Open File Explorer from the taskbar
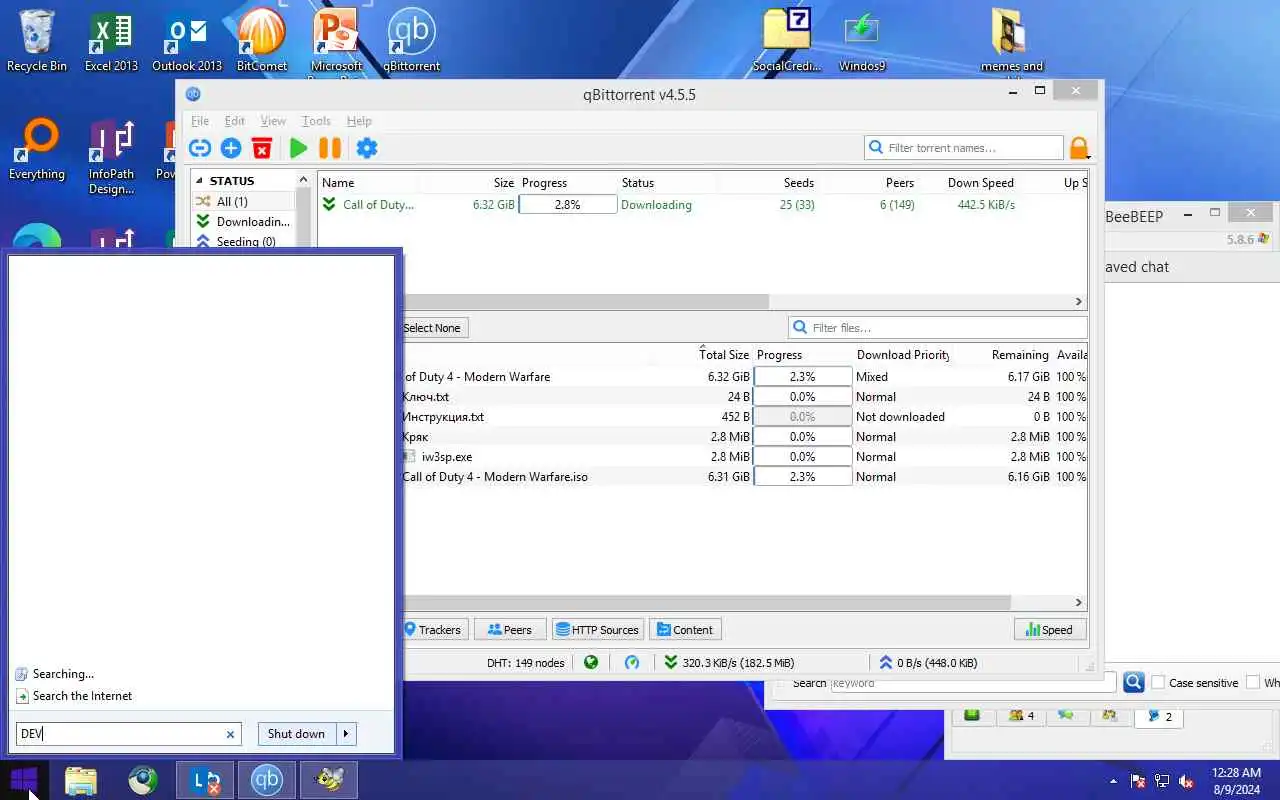1280x800 pixels. coord(81,780)
